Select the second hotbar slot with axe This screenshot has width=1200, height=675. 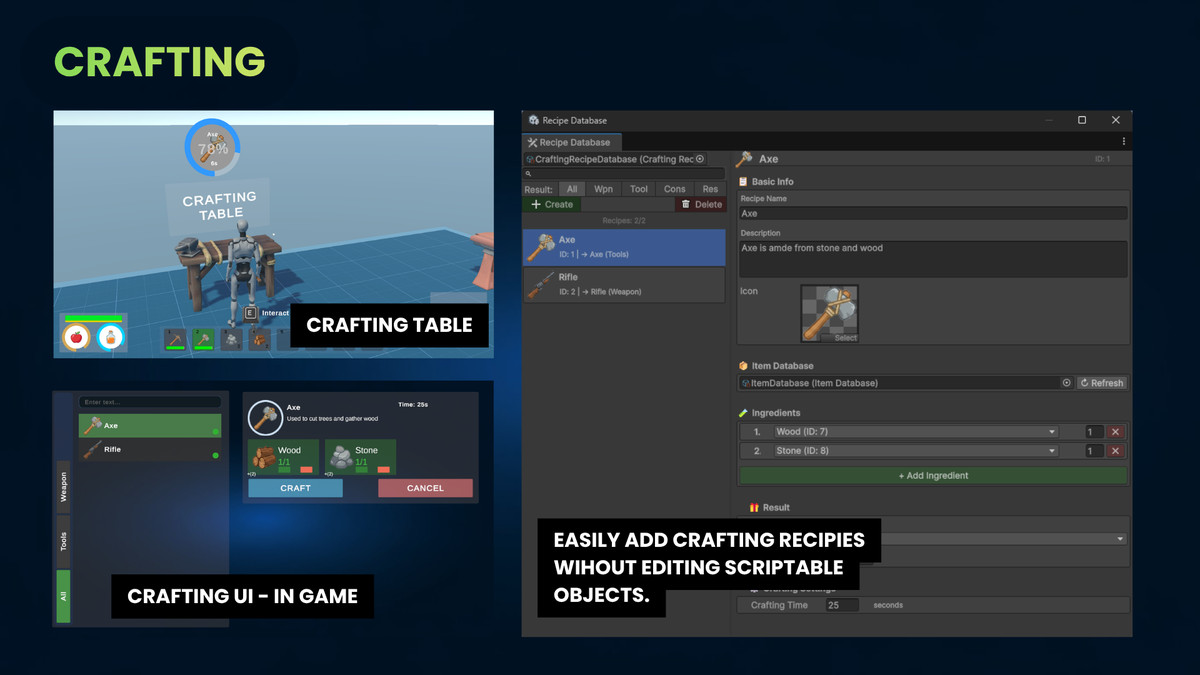203,340
